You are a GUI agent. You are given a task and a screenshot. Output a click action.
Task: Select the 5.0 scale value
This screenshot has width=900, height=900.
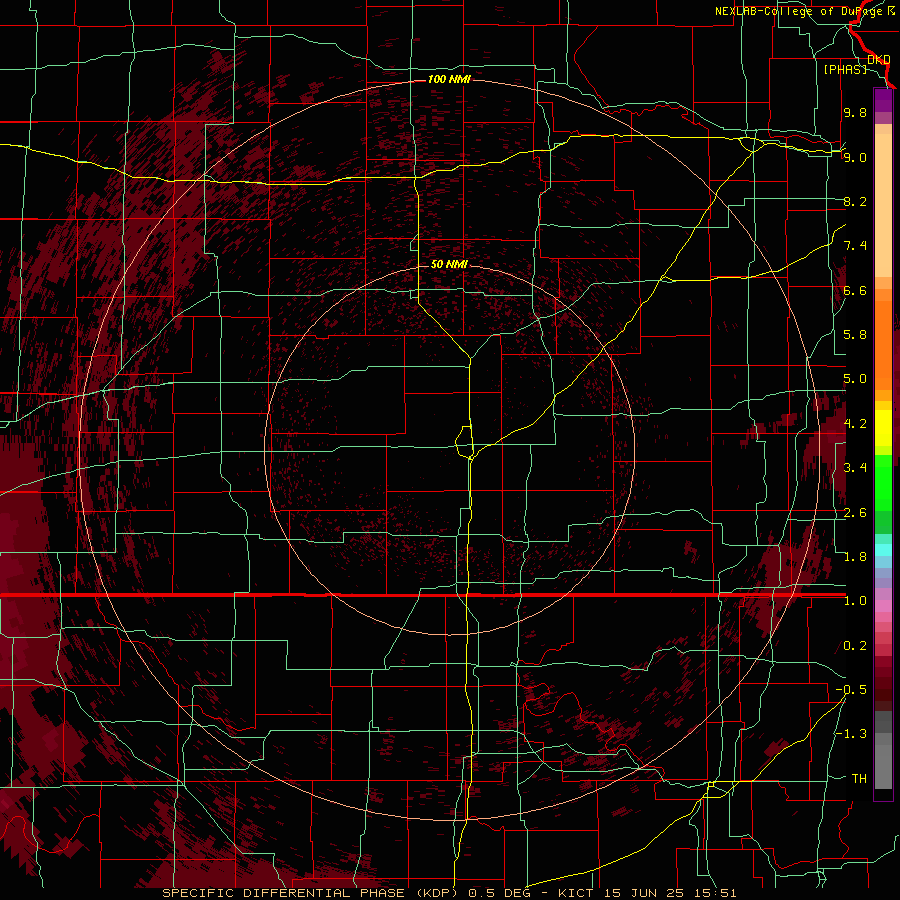pos(855,379)
